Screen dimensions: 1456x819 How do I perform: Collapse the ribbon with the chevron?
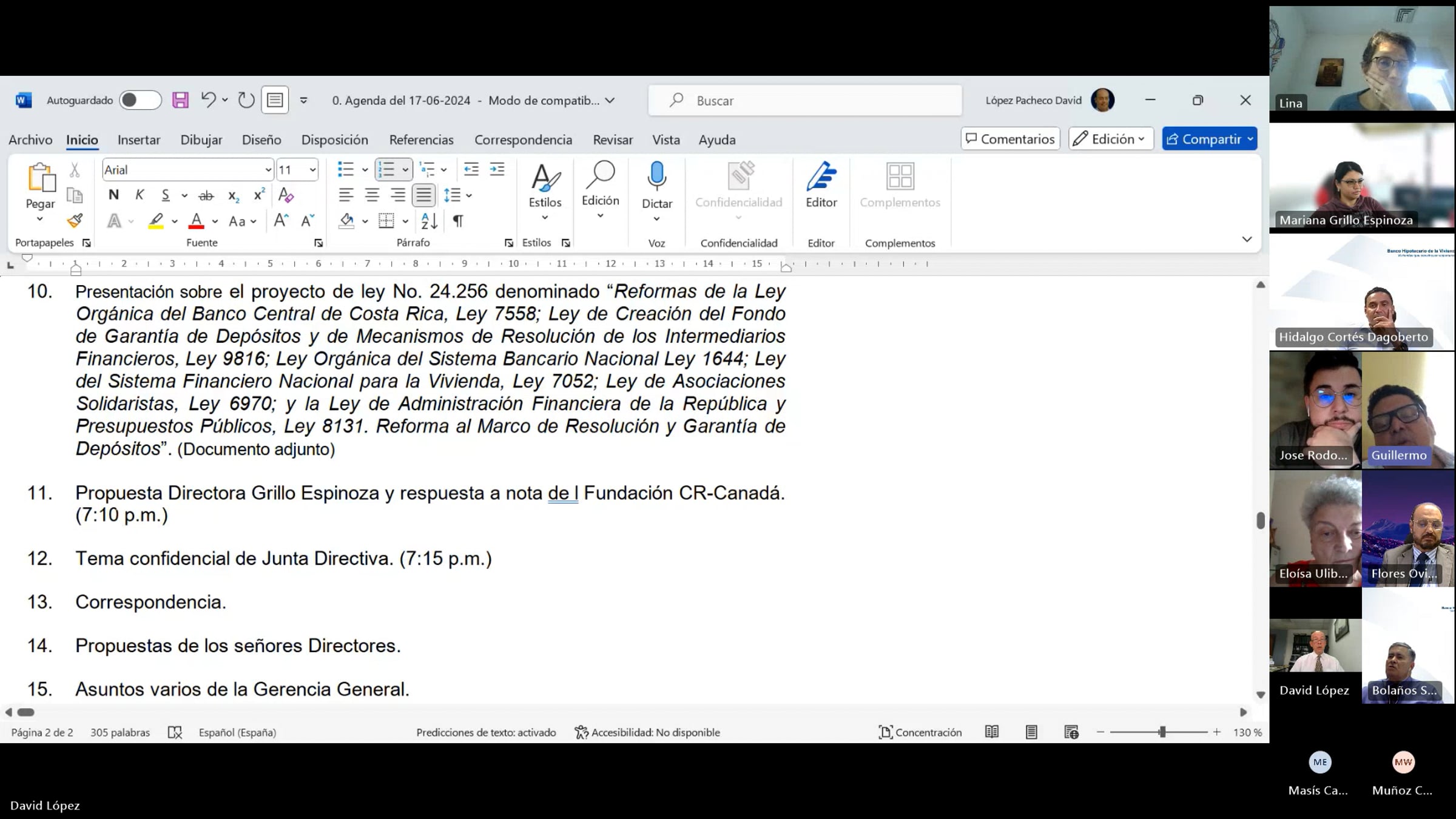(1247, 239)
